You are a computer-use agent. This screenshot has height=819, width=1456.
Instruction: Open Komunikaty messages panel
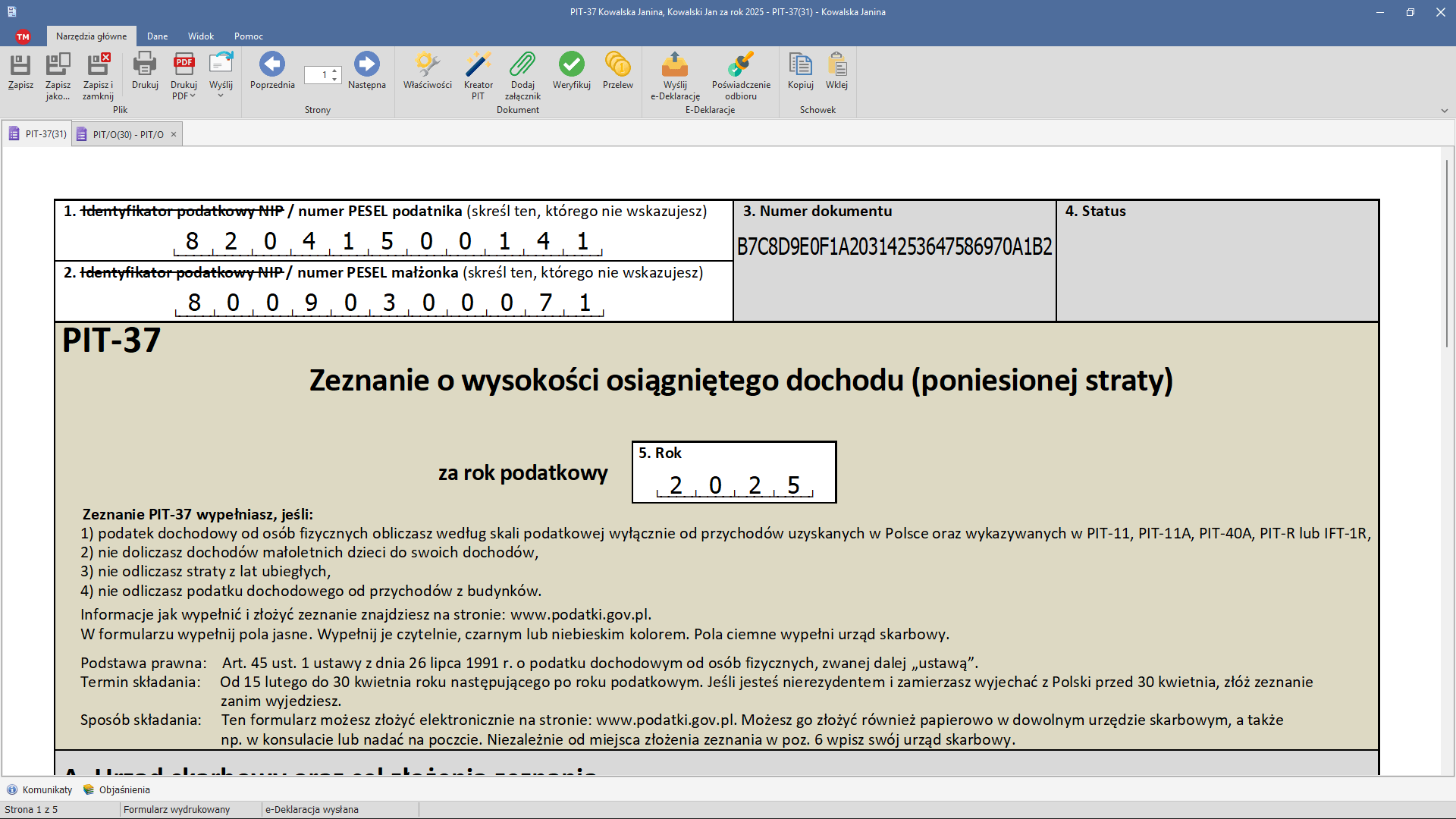click(x=39, y=789)
